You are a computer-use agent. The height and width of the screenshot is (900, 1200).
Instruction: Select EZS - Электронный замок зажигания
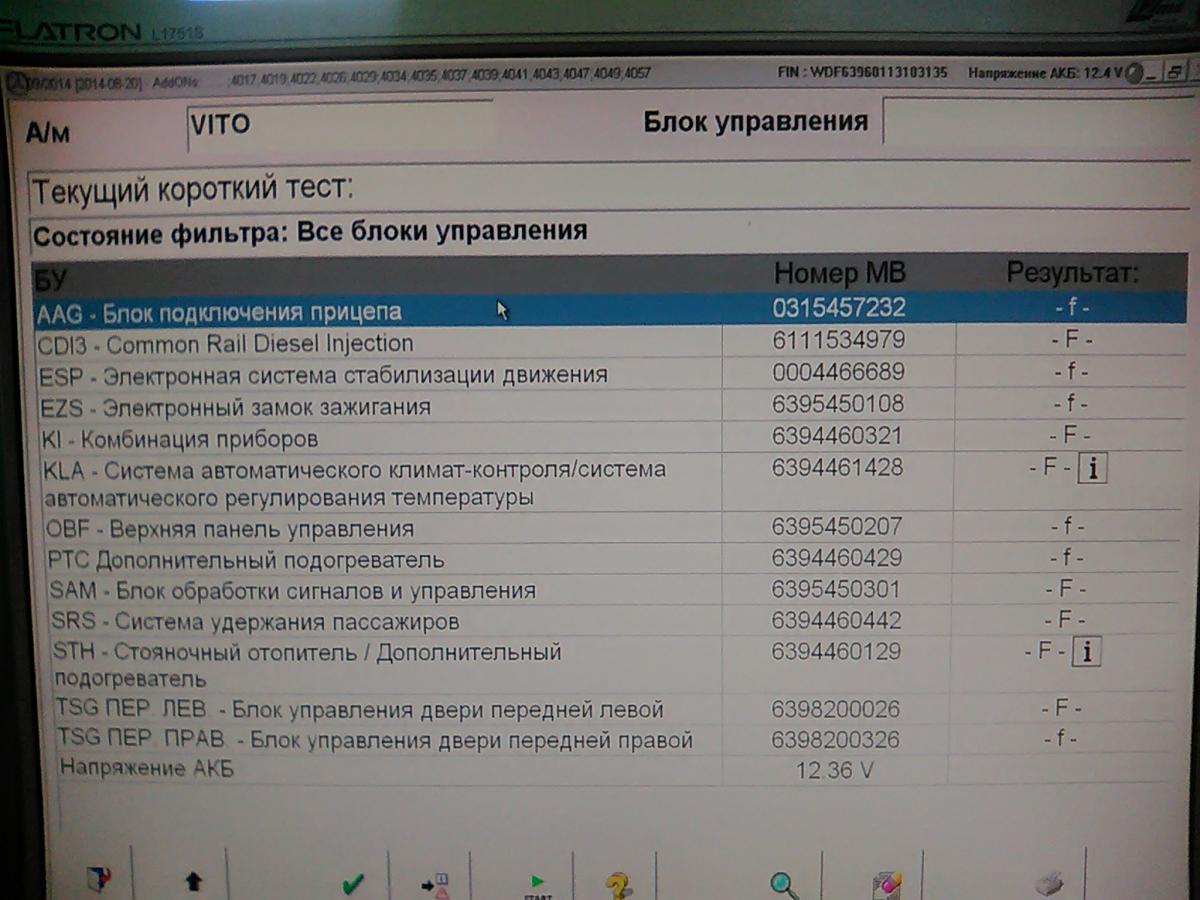[236, 408]
